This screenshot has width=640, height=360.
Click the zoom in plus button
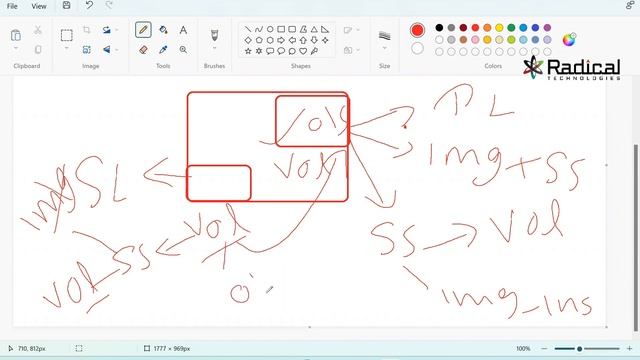(x=629, y=349)
